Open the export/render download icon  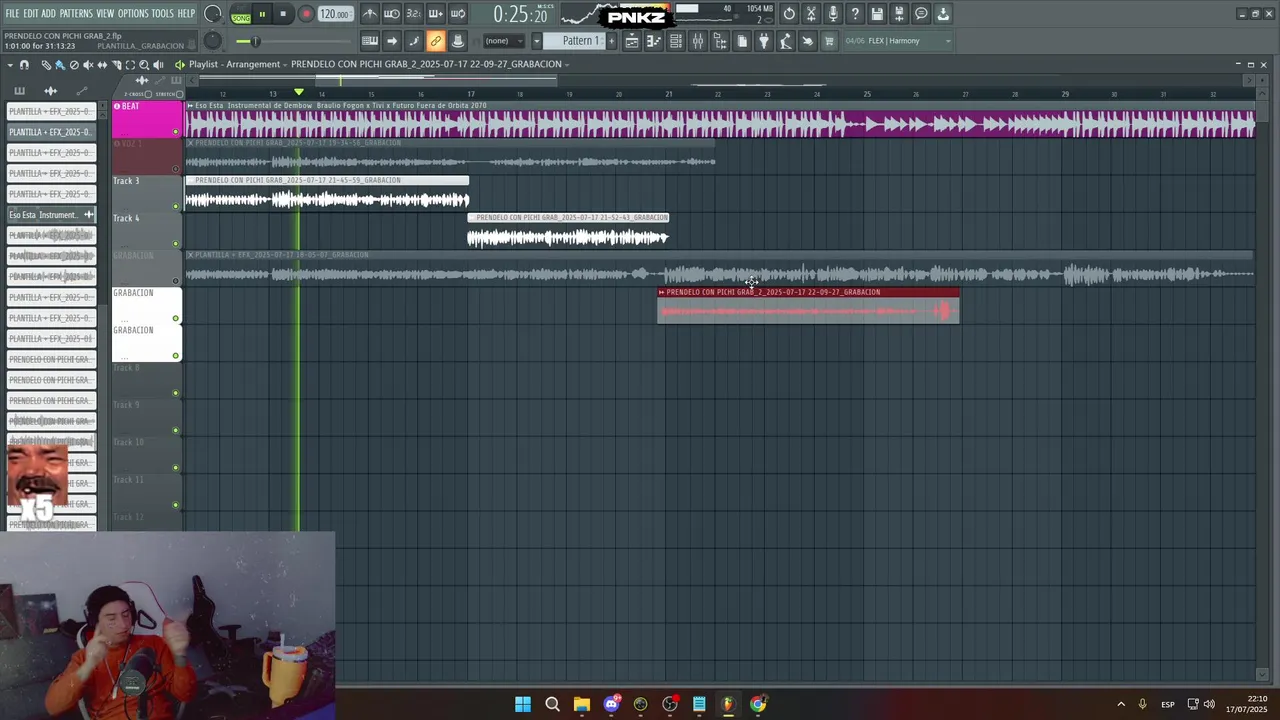point(943,14)
